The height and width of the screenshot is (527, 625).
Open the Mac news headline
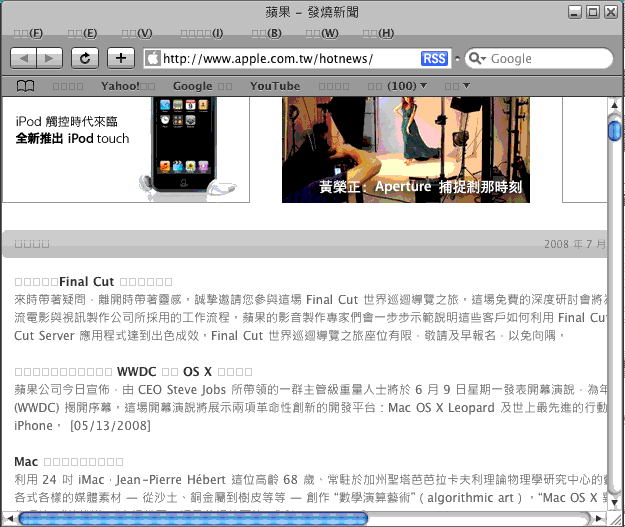click(x=69, y=462)
